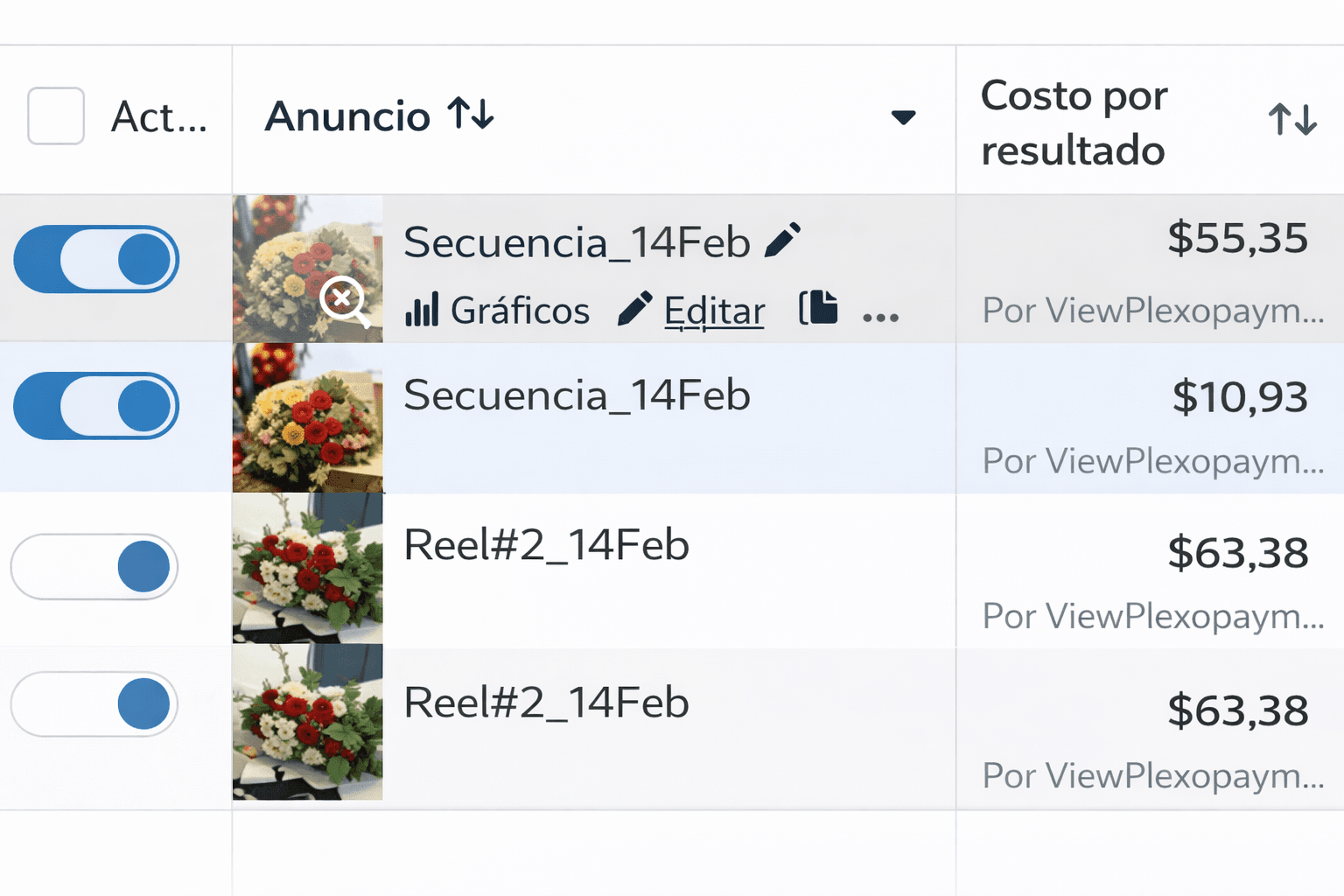Click the Costo por resultado header
Image resolution: width=1344 pixels, height=896 pixels.
1074,122
